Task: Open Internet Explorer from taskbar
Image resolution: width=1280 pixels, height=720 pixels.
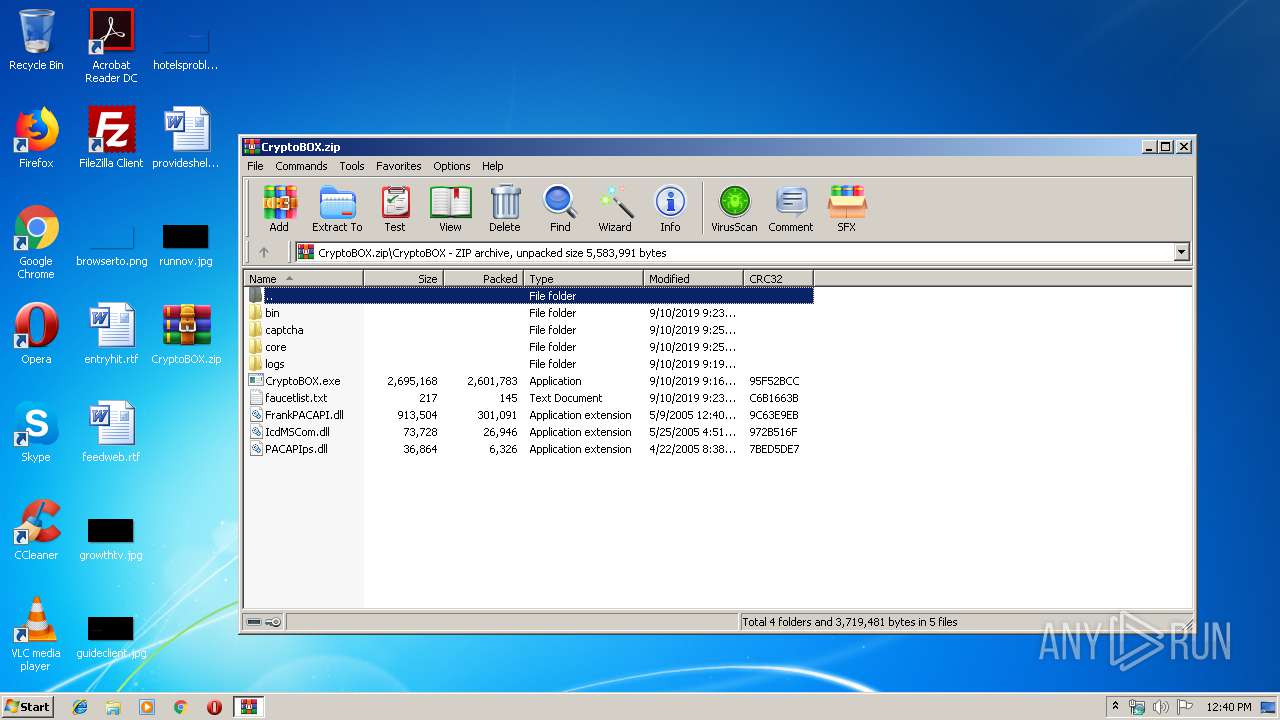Action: click(x=80, y=707)
